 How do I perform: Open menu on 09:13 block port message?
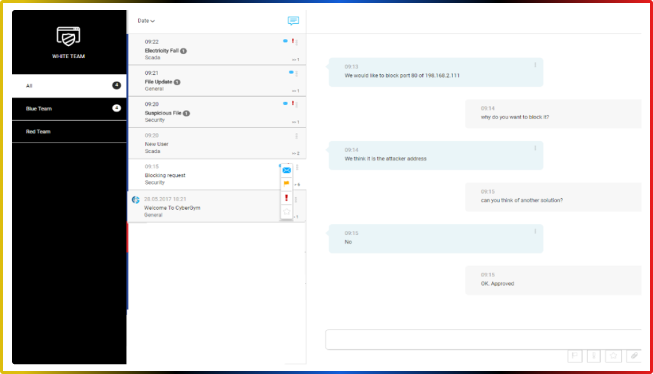535,65
